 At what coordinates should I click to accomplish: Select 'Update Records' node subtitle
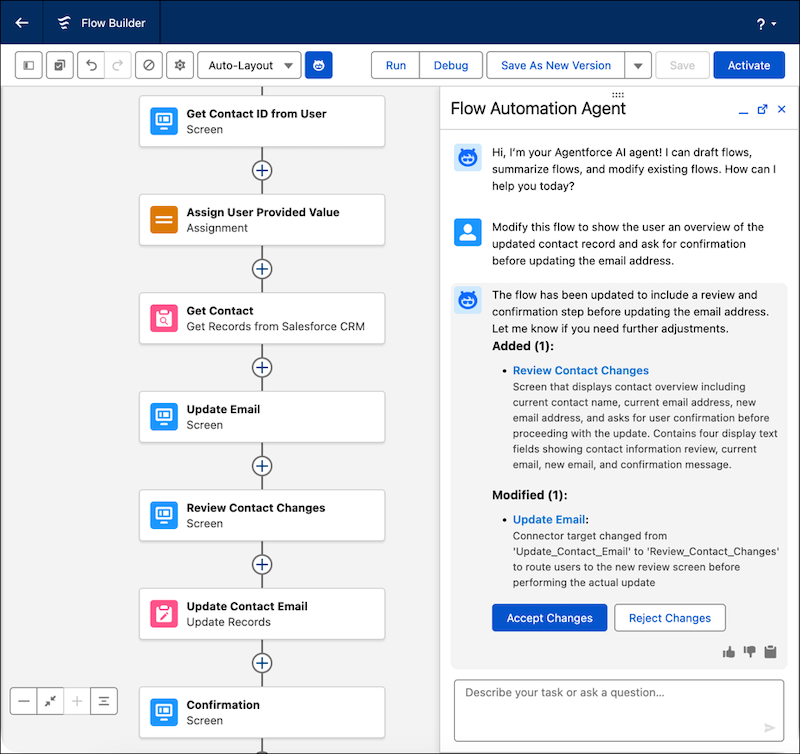point(229,622)
